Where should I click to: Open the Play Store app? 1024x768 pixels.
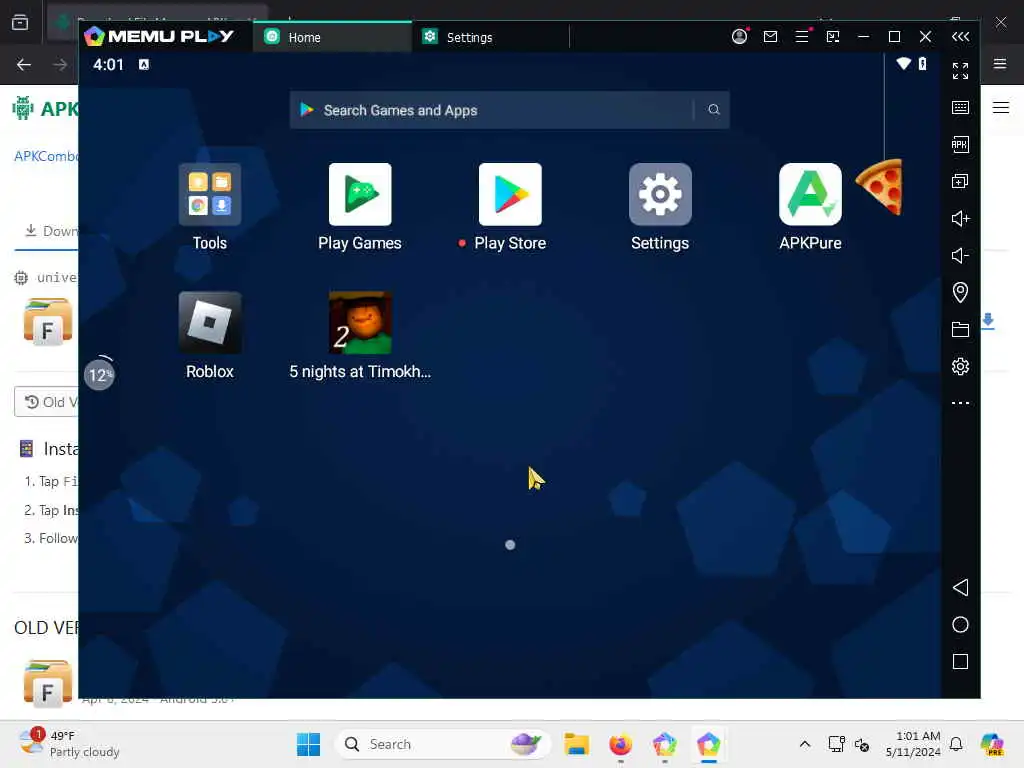point(510,195)
